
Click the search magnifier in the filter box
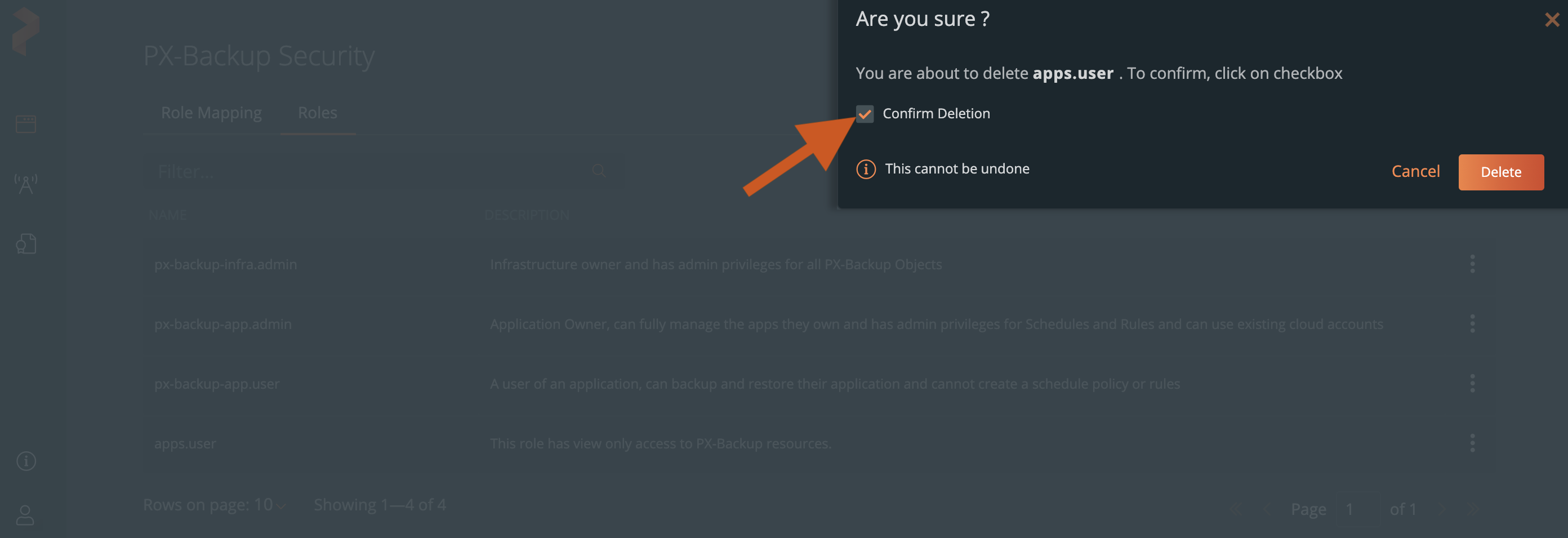click(598, 171)
